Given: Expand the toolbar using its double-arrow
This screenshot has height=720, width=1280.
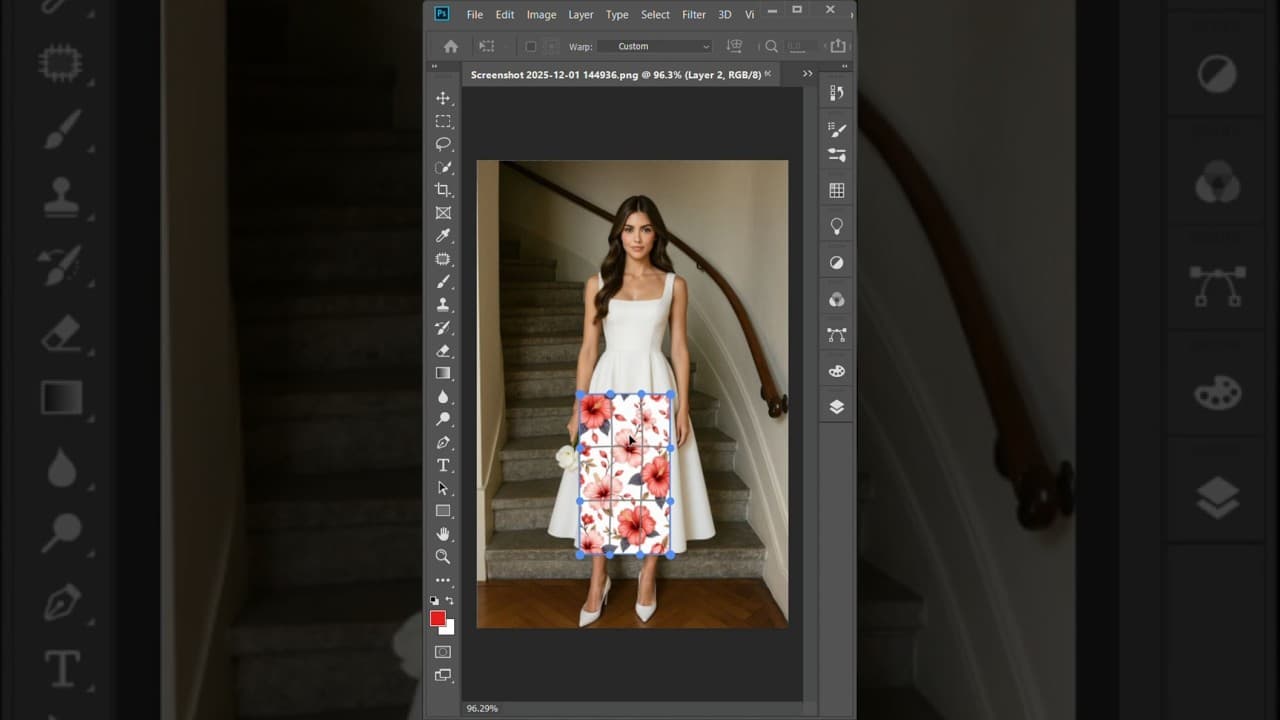Looking at the screenshot, I should [x=434, y=67].
